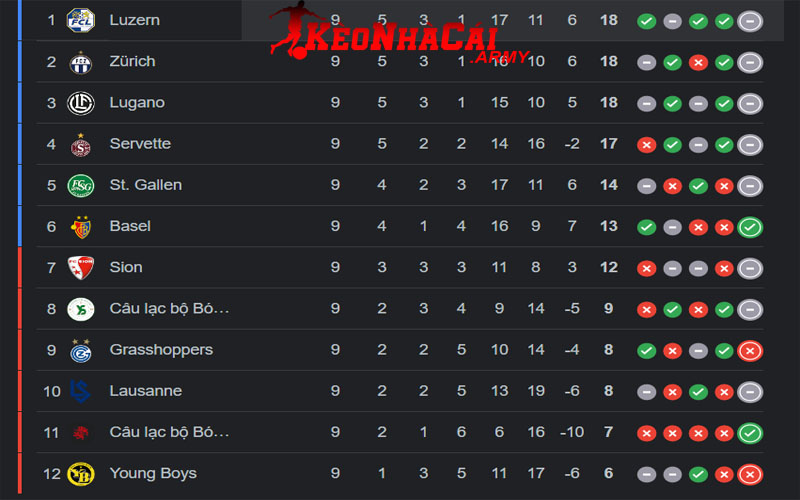800x500 pixels.
Task: Select the Zürich club logo
Action: pos(80,62)
